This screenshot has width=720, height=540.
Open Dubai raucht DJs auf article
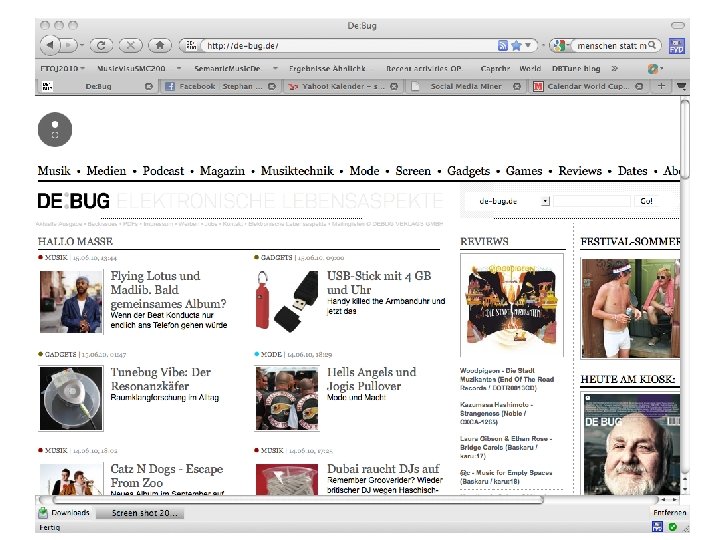(383, 469)
